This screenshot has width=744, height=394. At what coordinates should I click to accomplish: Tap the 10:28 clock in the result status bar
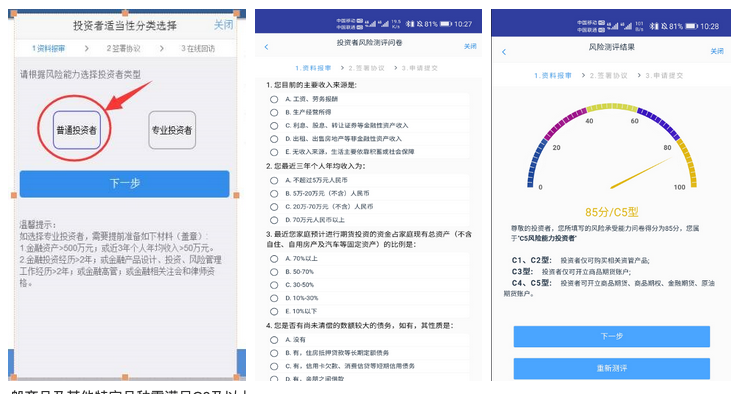(709, 26)
